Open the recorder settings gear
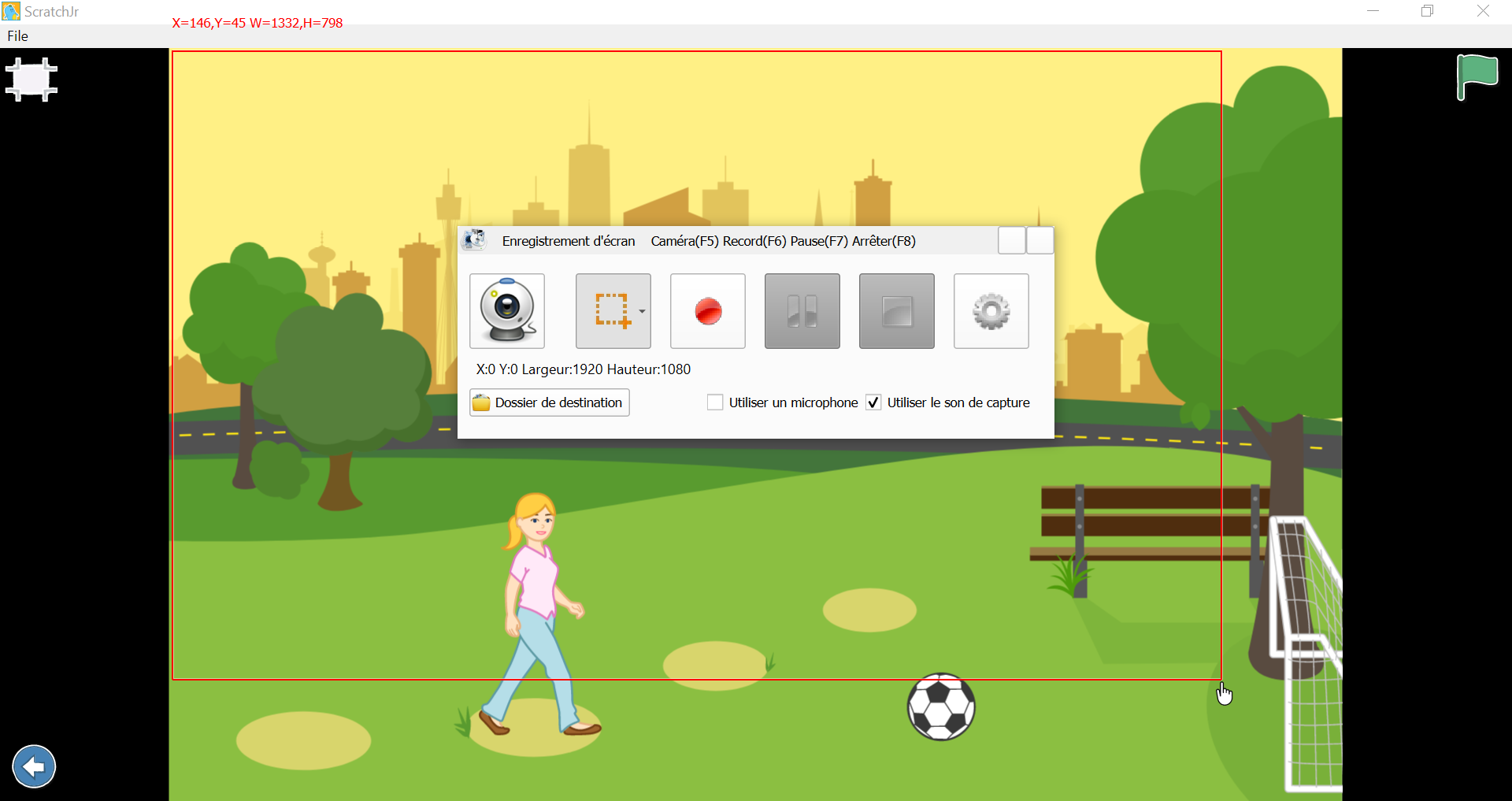Screen dimensions: 1512x801 (991, 311)
